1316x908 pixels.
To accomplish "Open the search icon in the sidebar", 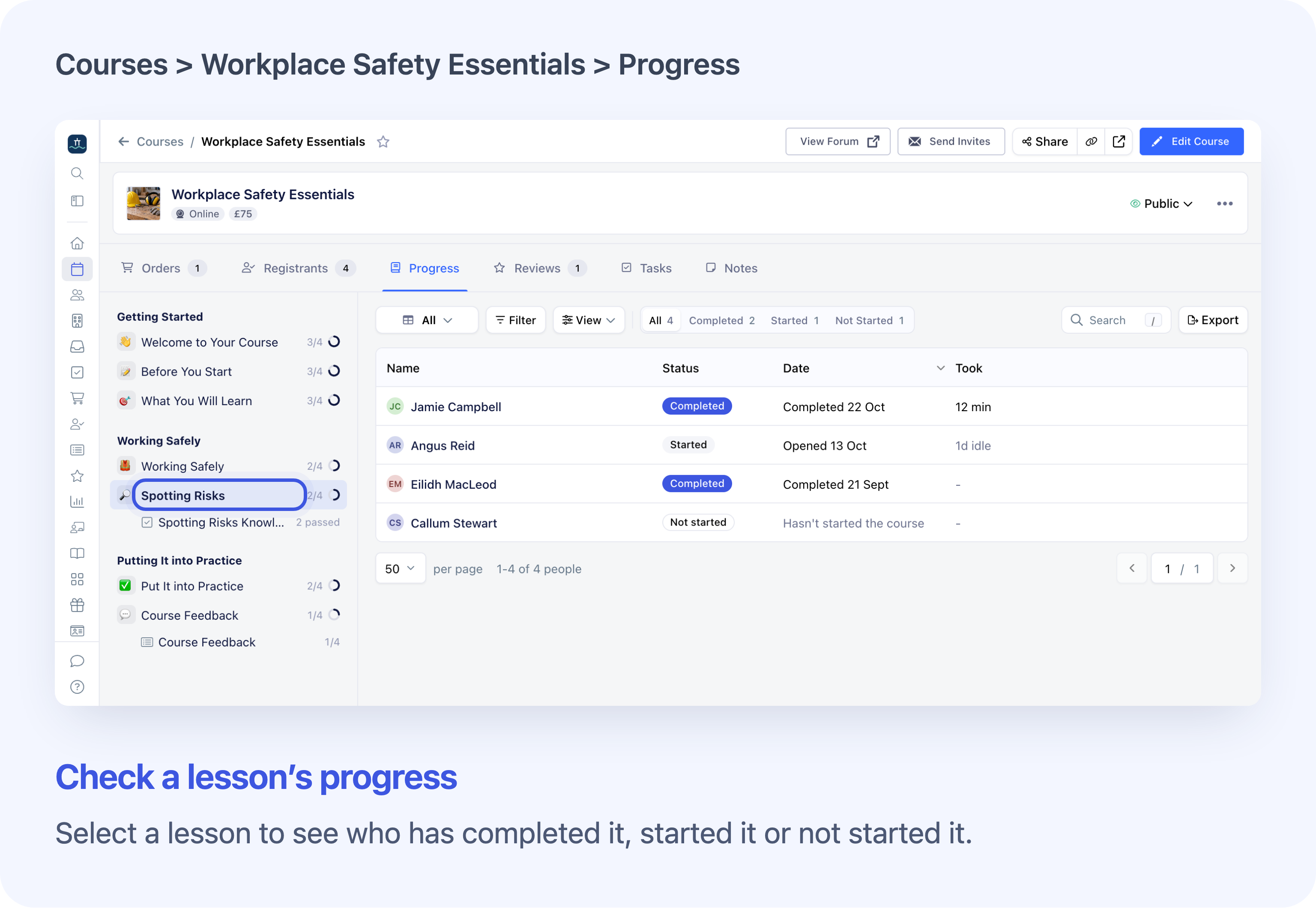I will coord(77,173).
